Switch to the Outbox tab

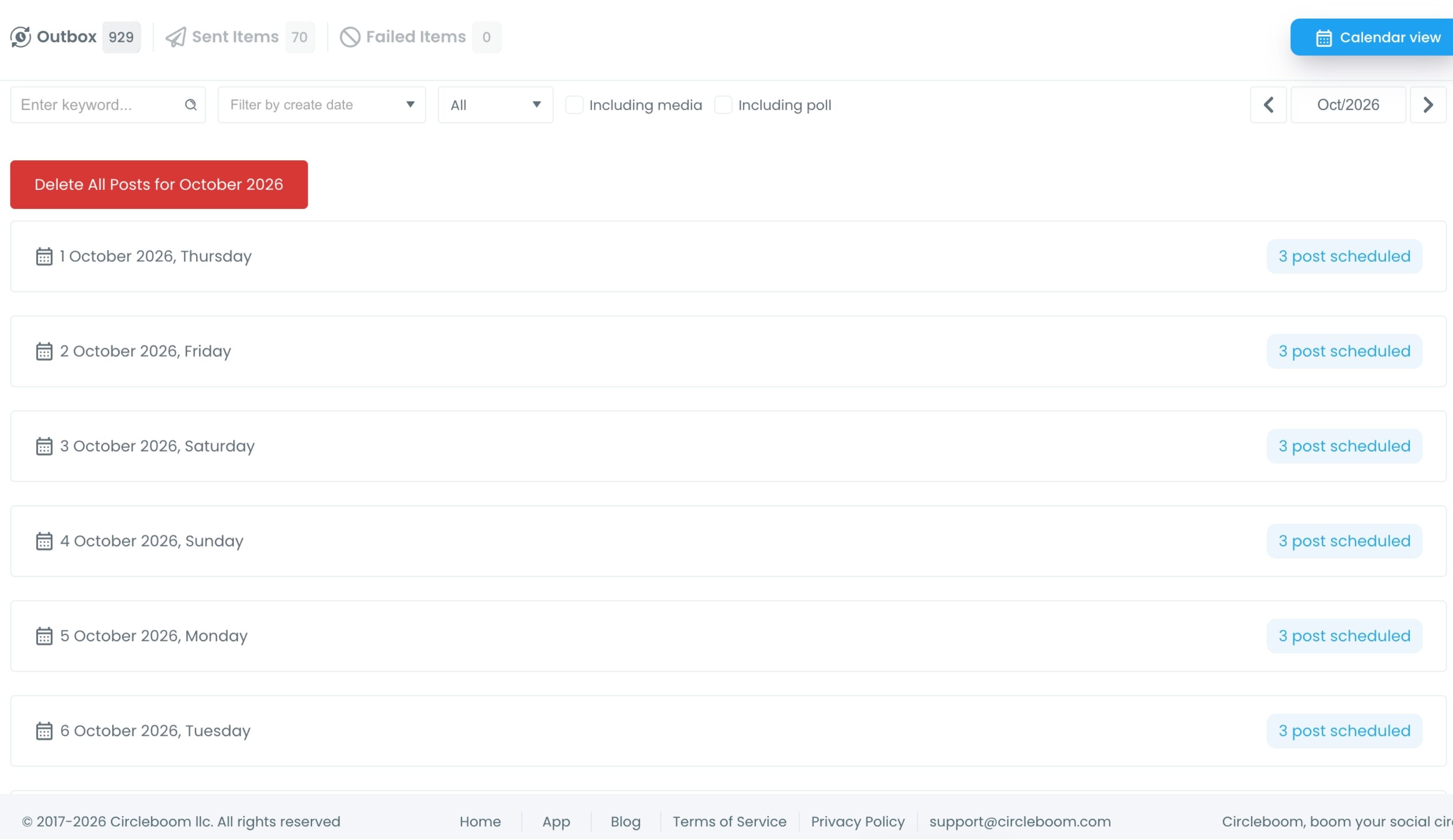[x=75, y=37]
